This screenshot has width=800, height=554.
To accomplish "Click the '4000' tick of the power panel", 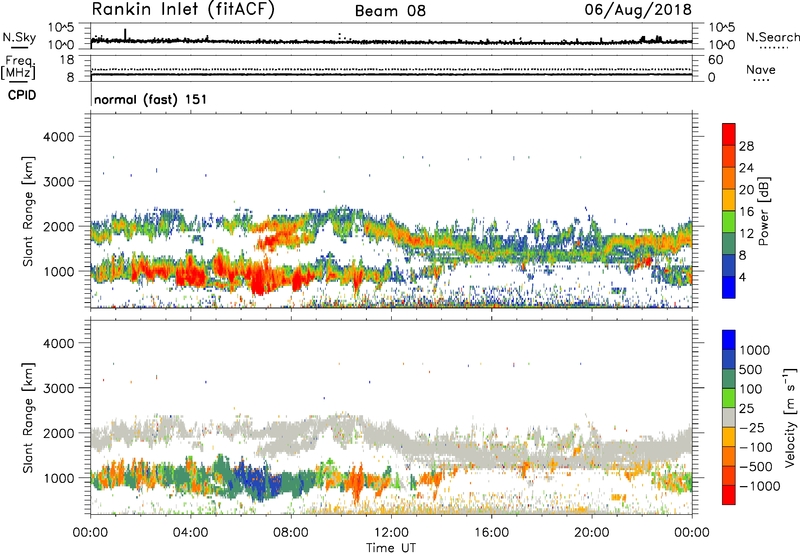I will click(59, 137).
